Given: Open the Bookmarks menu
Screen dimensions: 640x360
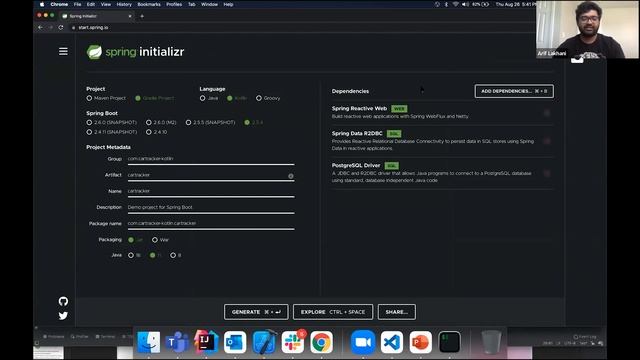Looking at the screenshot, I should click(149, 4).
